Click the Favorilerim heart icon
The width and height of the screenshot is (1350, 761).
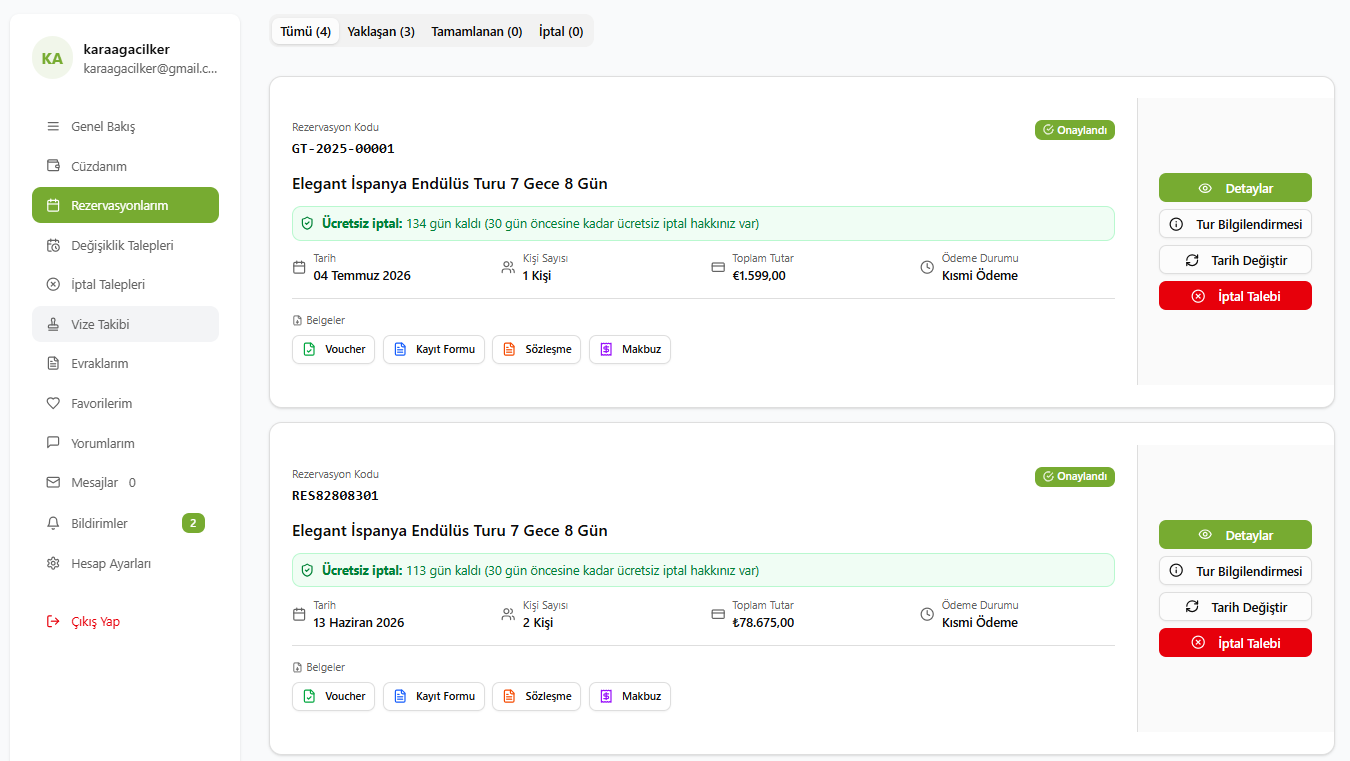pos(53,403)
